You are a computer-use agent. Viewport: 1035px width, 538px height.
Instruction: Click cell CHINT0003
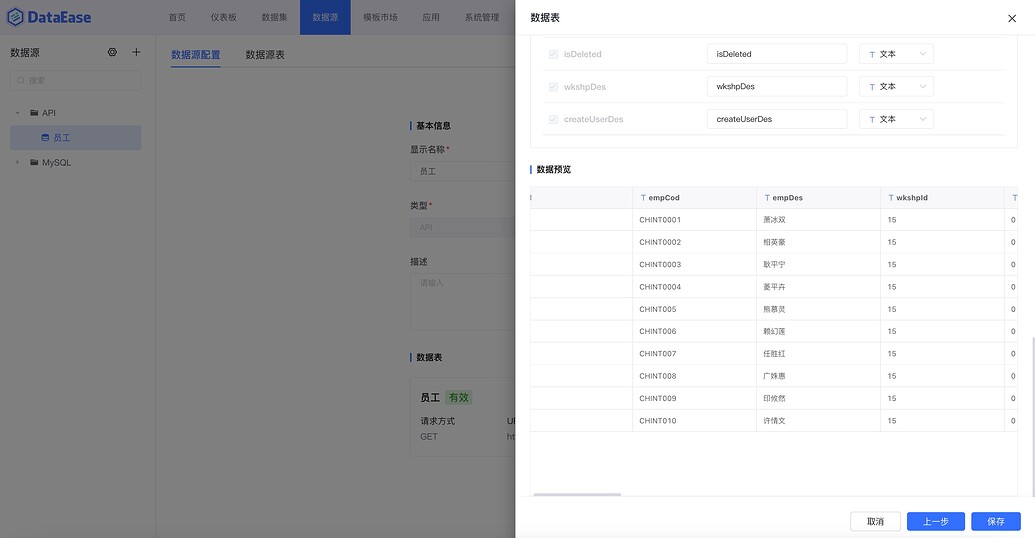[x=694, y=265]
